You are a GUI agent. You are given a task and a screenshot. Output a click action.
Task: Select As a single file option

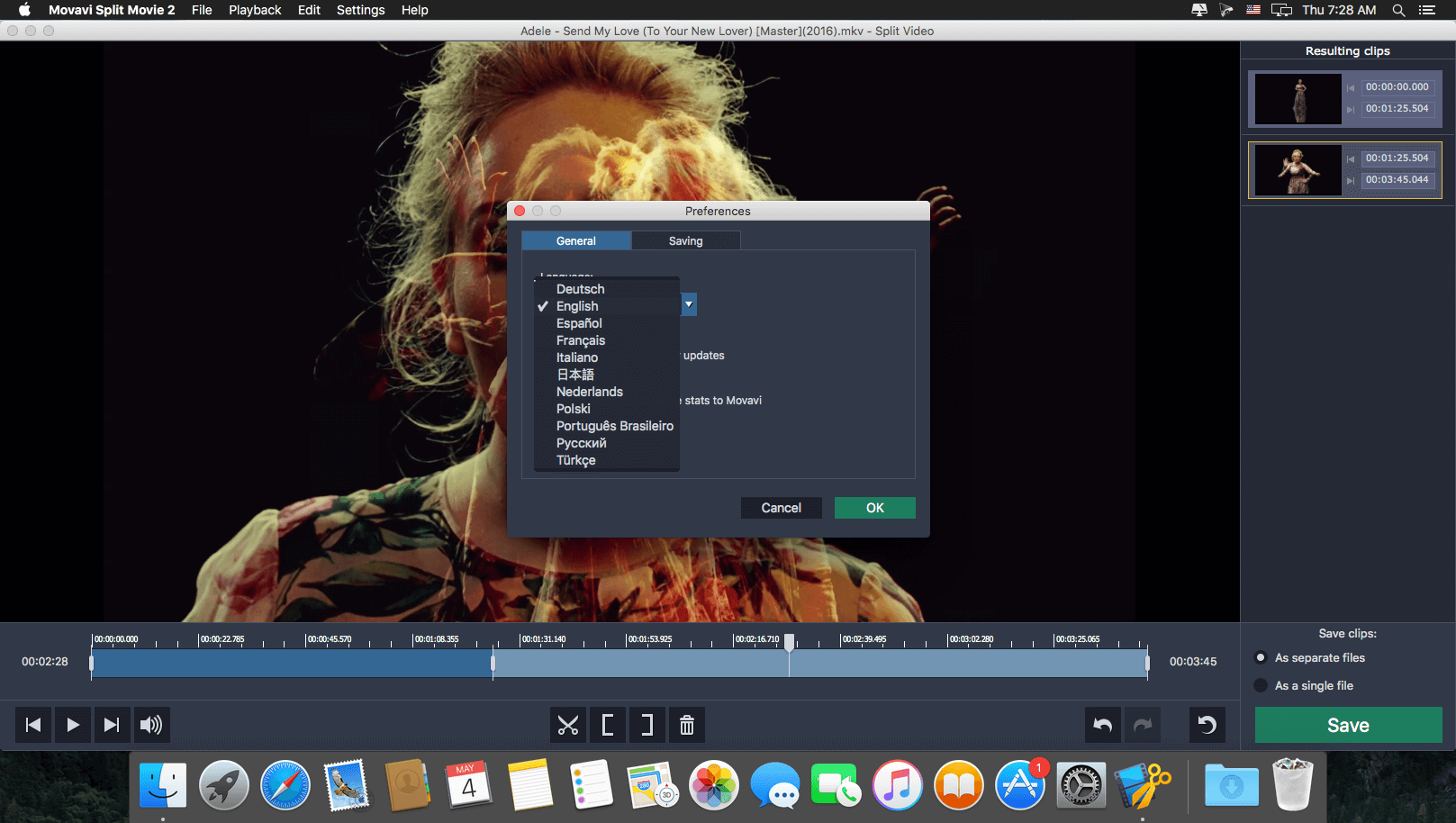[x=1305, y=686]
